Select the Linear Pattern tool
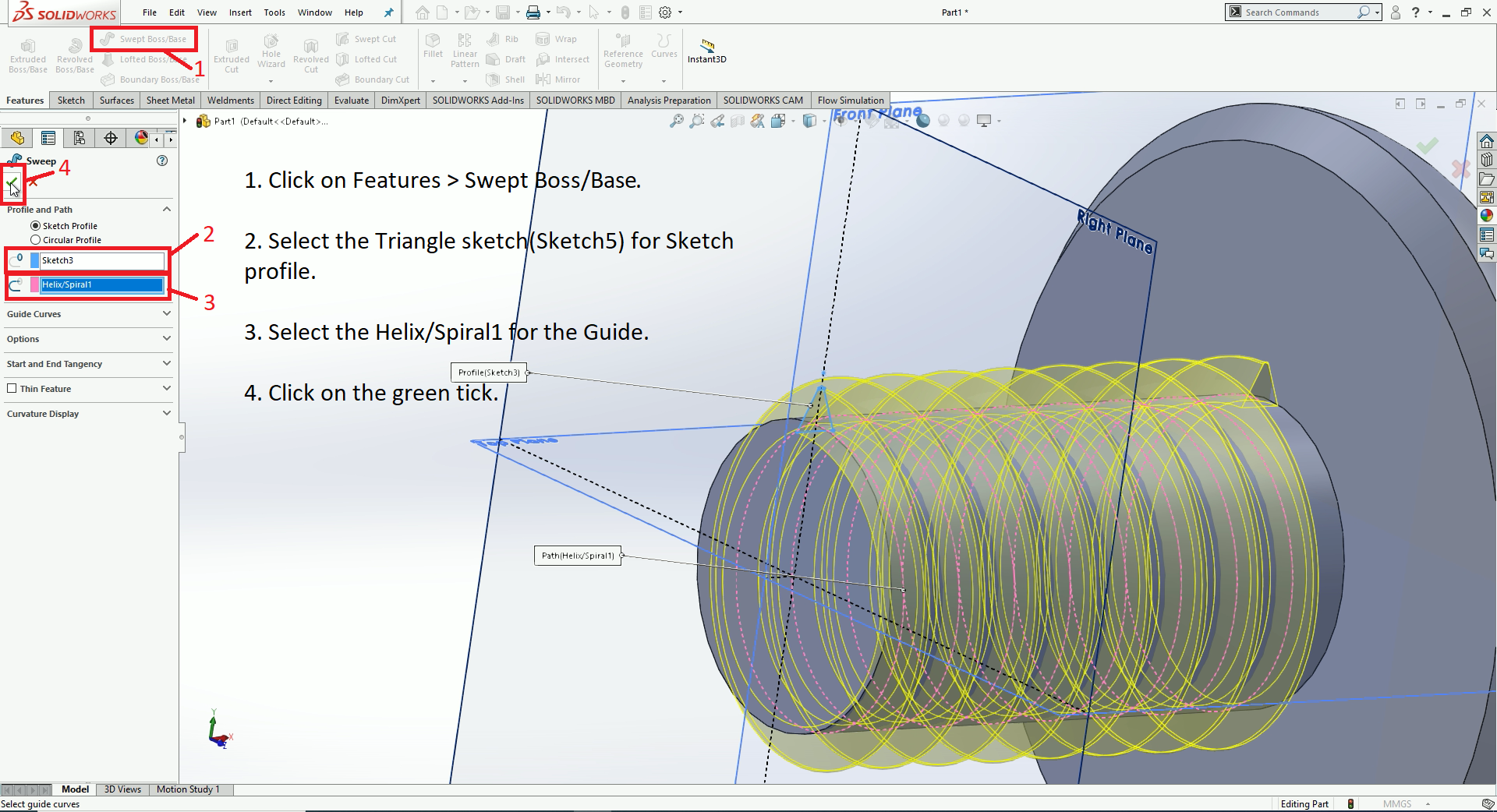The image size is (1497, 812). coord(465,51)
